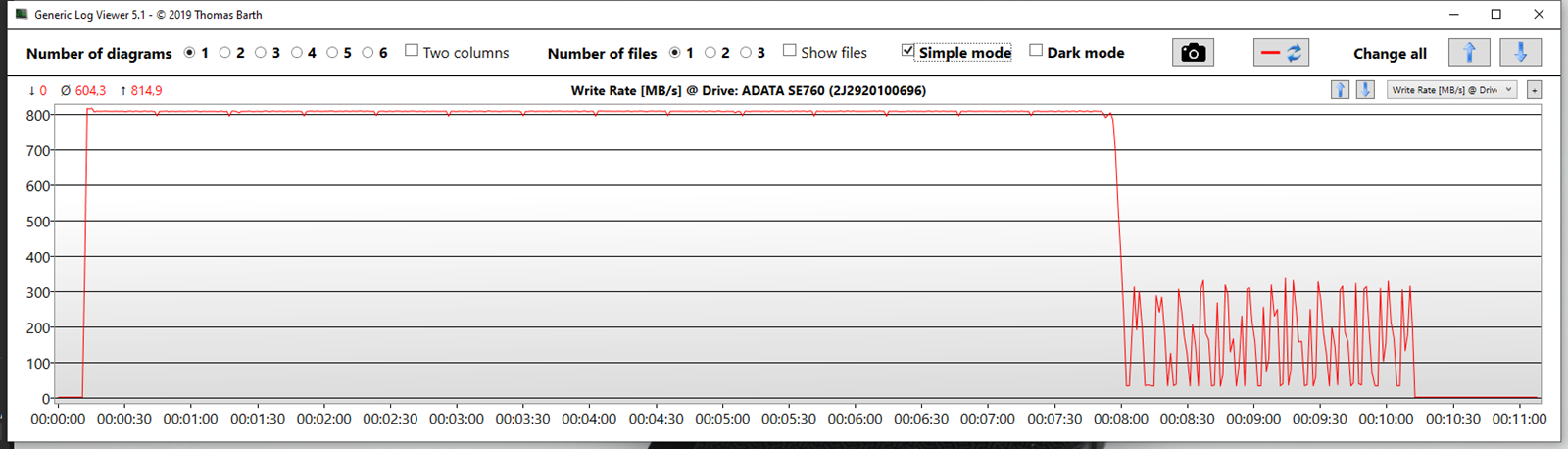Viewport: 1568px width, 449px height.
Task: Click the plus button beside the sensor dropdown
Action: (x=1534, y=90)
